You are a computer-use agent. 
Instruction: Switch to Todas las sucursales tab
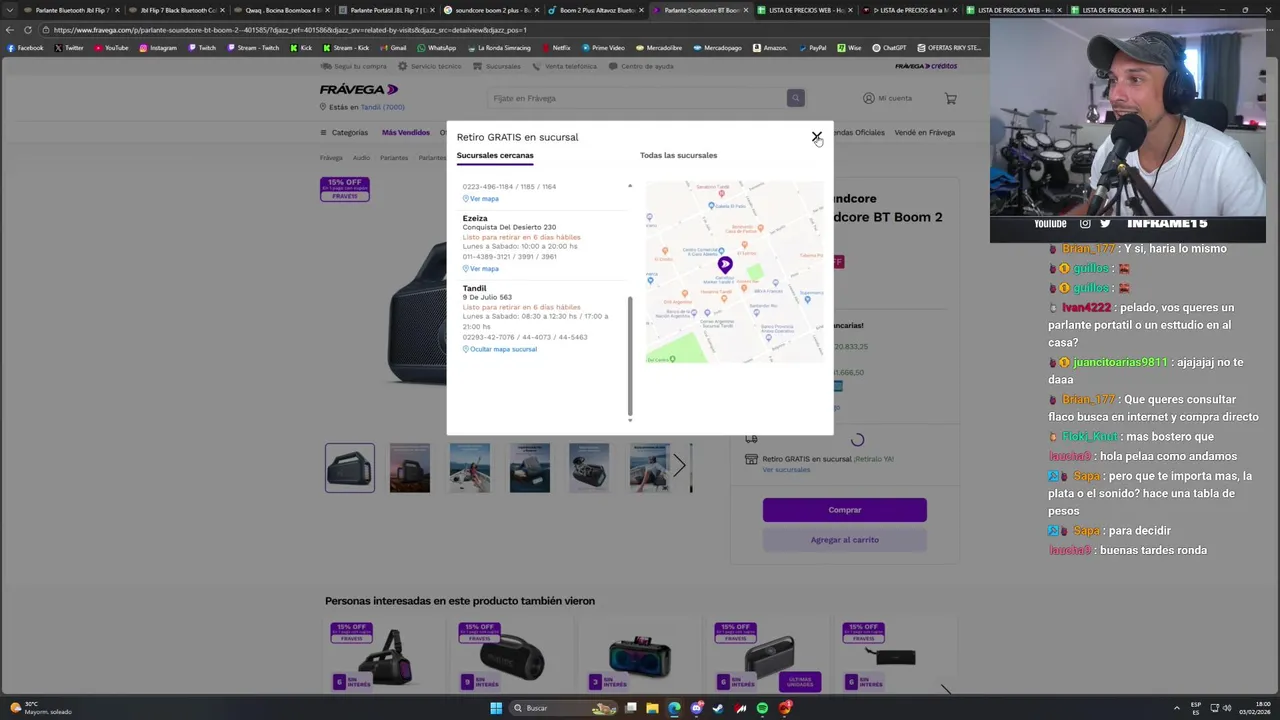678,155
